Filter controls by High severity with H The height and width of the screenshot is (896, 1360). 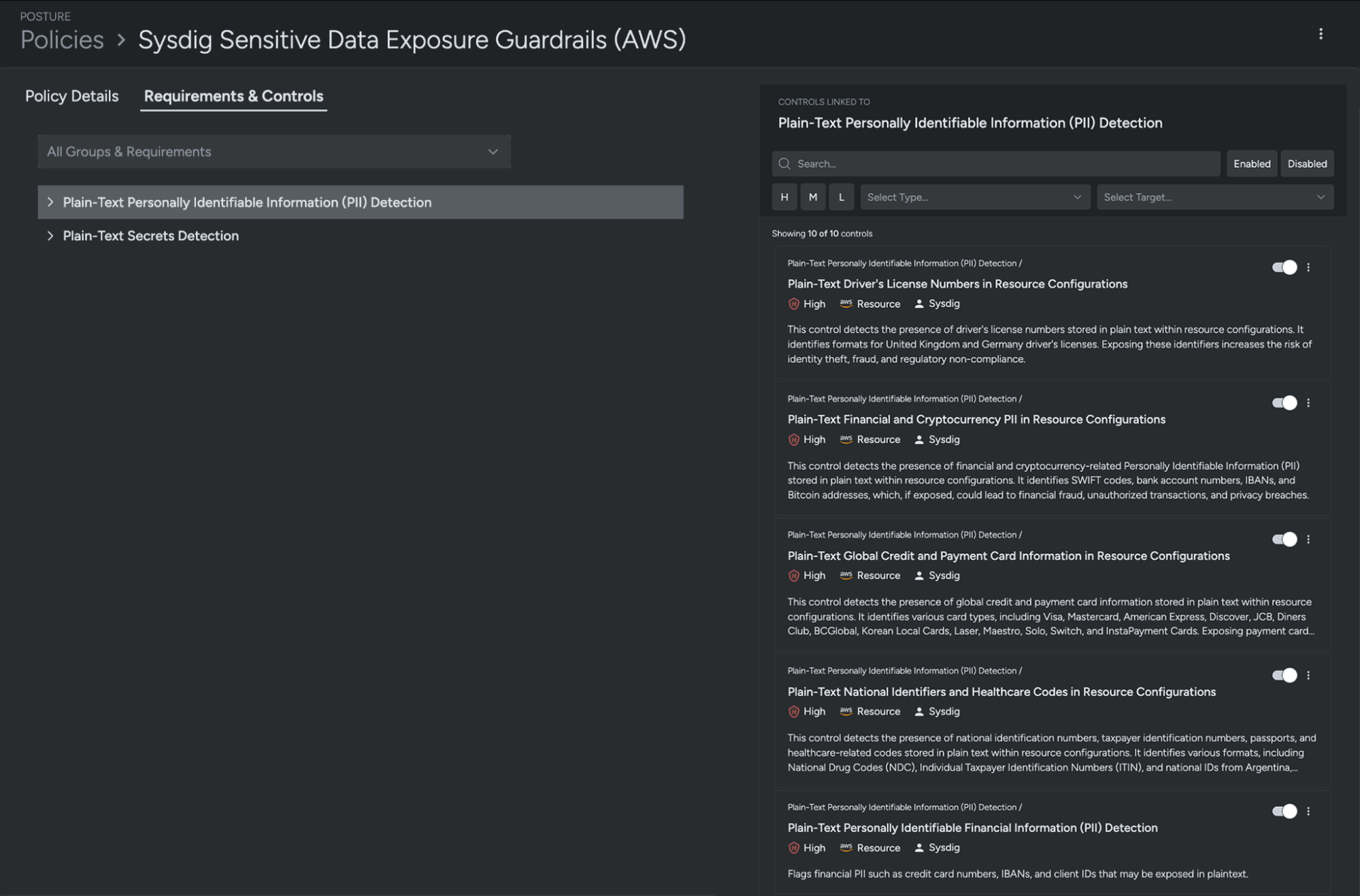784,197
